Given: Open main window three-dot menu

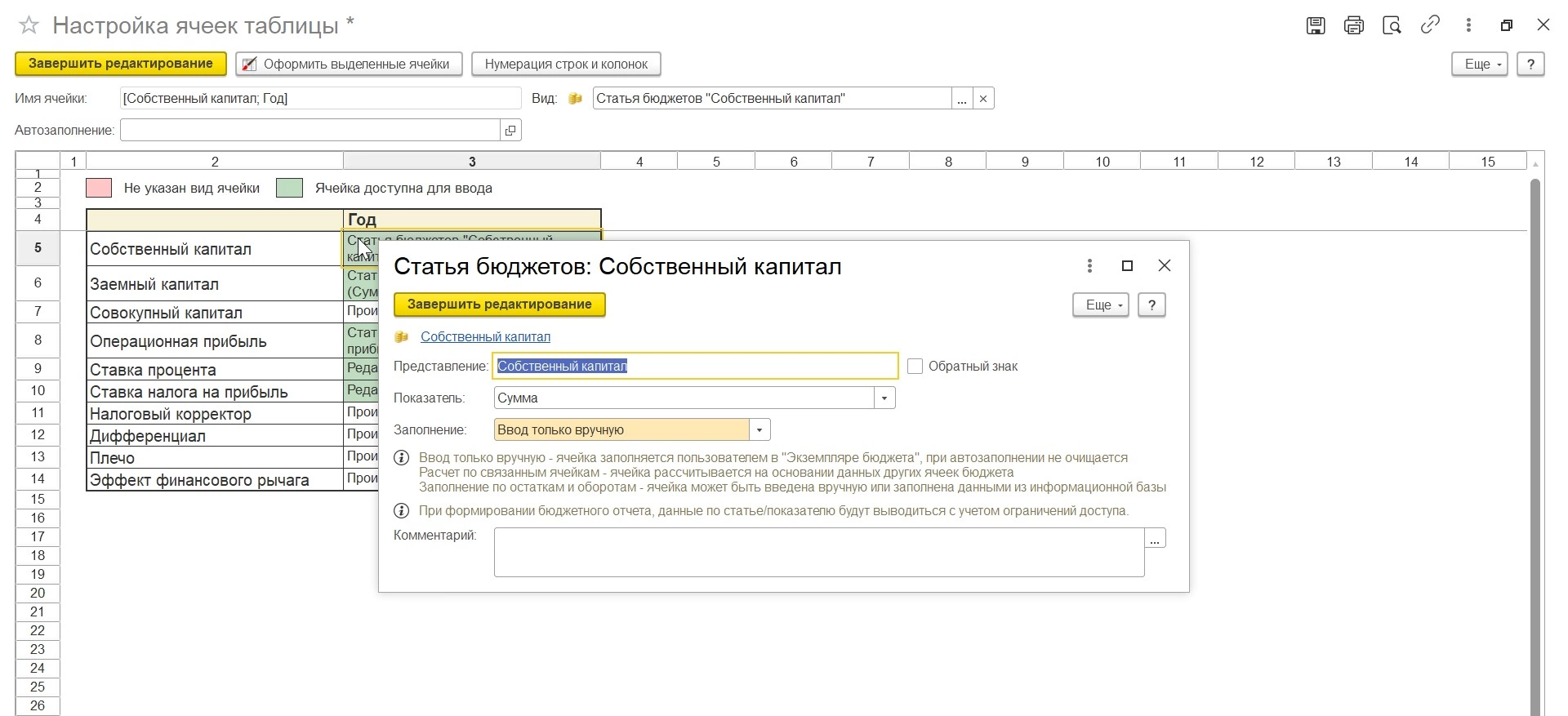Looking at the screenshot, I should point(1468,25).
